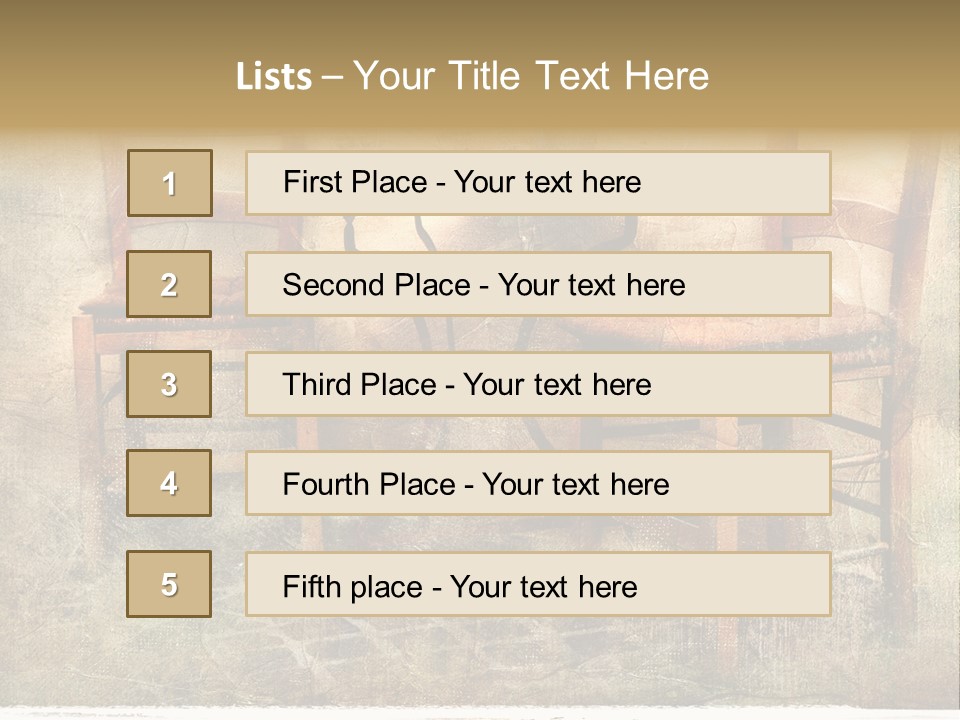Select the bold word Lists in title

point(274,76)
